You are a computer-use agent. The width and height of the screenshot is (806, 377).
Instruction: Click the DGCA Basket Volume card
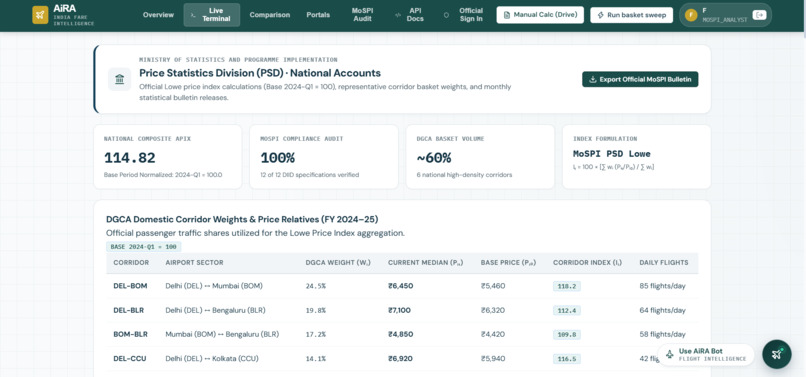click(x=480, y=157)
